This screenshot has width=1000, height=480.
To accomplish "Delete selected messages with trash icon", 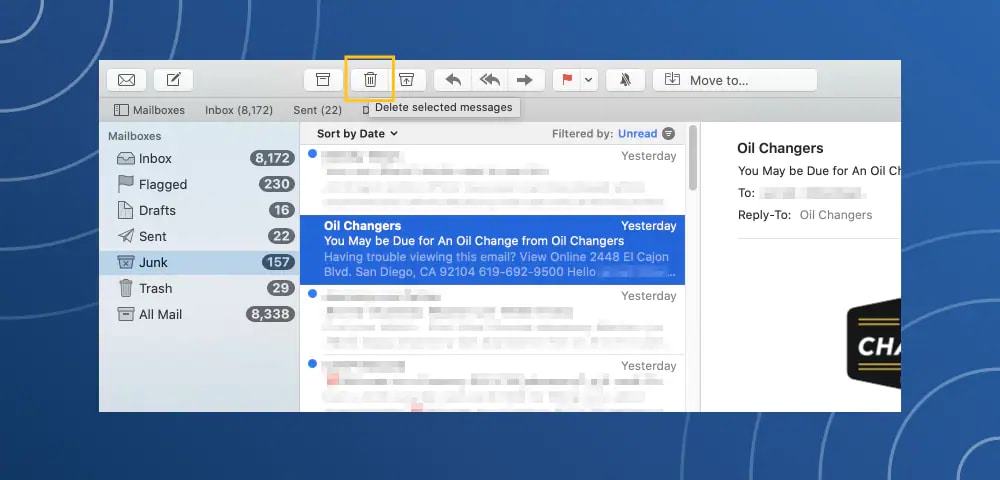I will coord(370,80).
